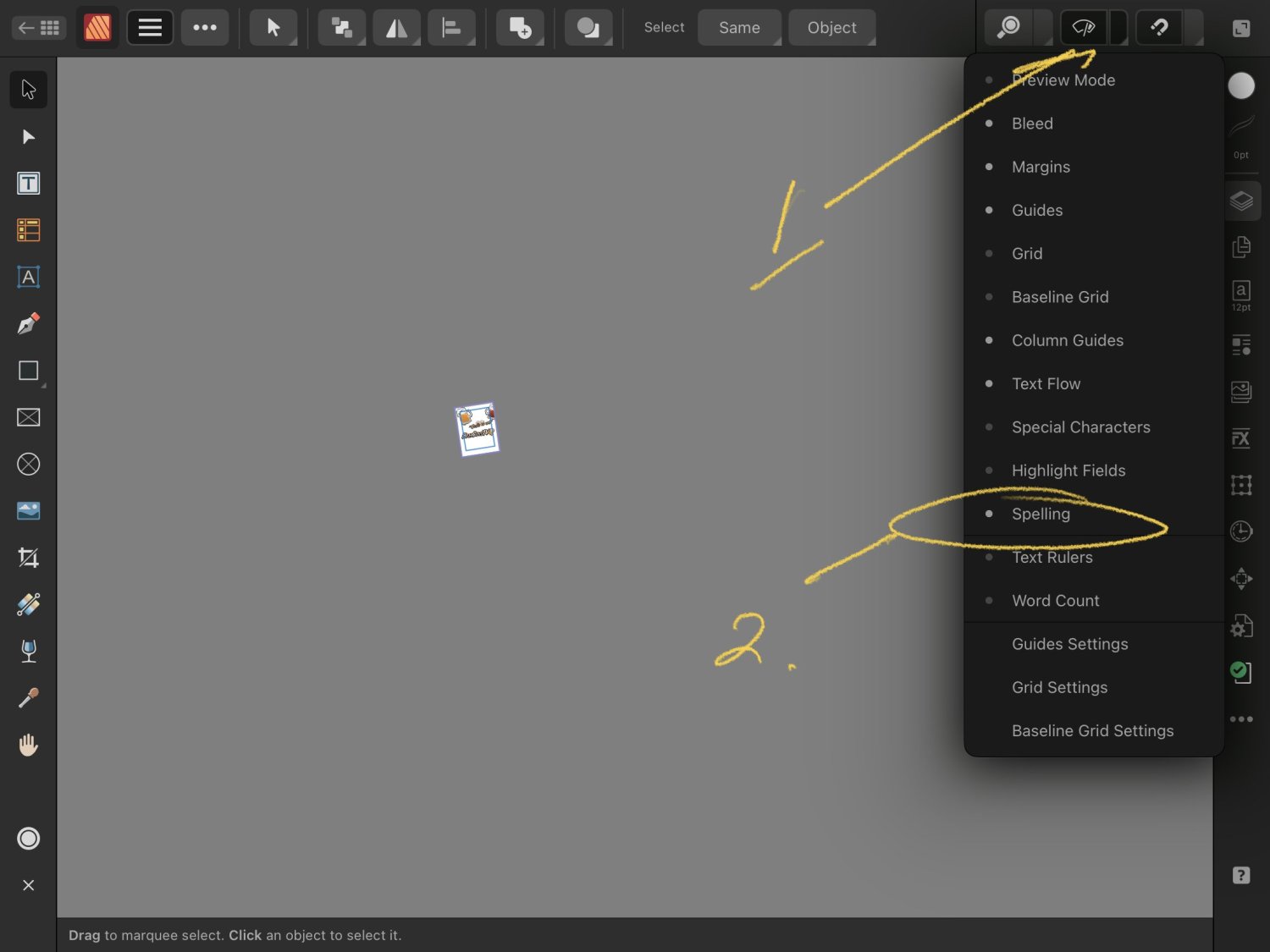Open the History clock panel
Image resolution: width=1270 pixels, height=952 pixels.
[1241, 531]
